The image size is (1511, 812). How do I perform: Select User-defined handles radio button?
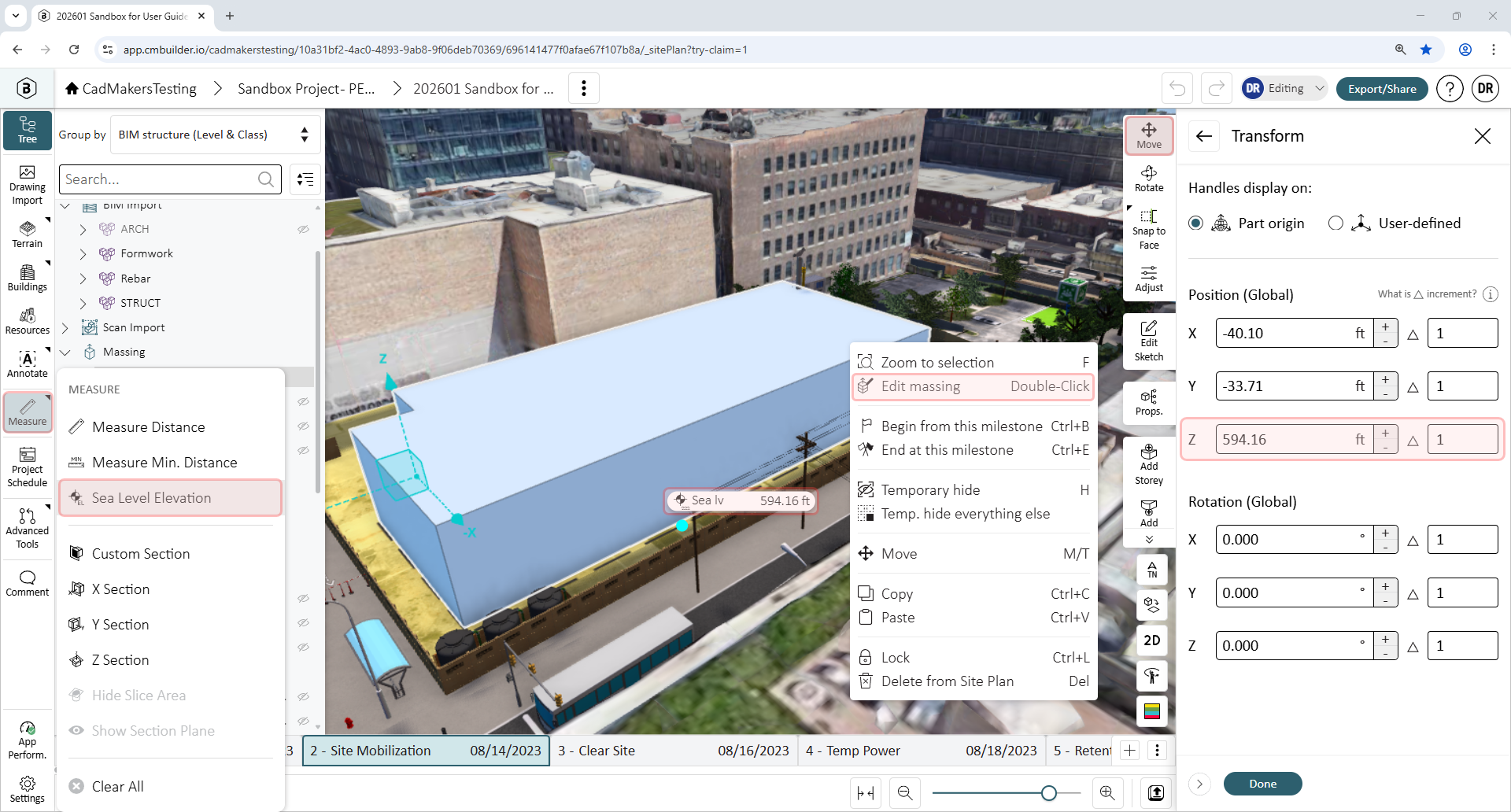coord(1336,223)
